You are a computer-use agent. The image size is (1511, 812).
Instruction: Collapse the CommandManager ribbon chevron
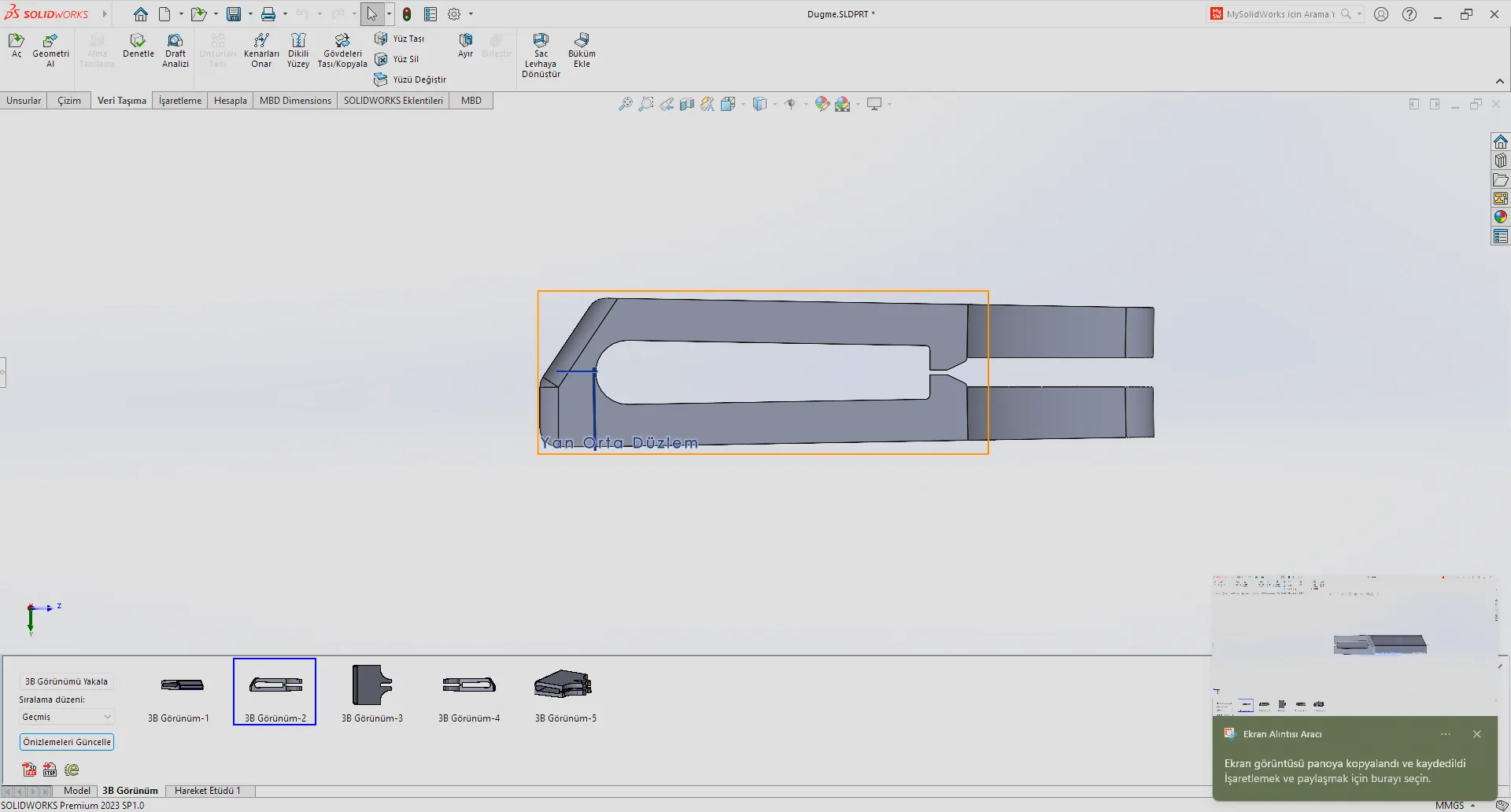coord(1499,81)
